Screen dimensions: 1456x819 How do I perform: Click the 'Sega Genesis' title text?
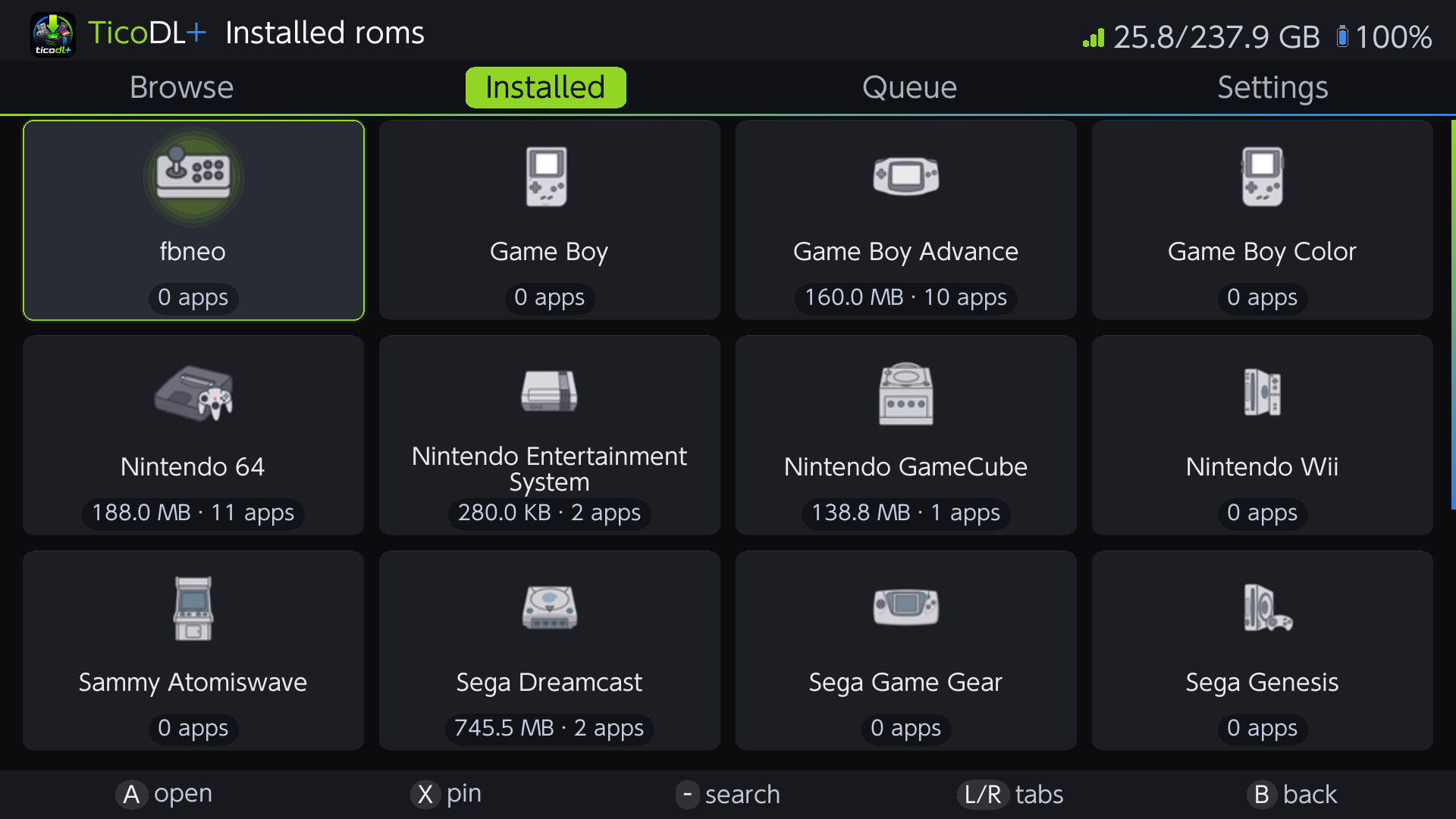(x=1262, y=682)
